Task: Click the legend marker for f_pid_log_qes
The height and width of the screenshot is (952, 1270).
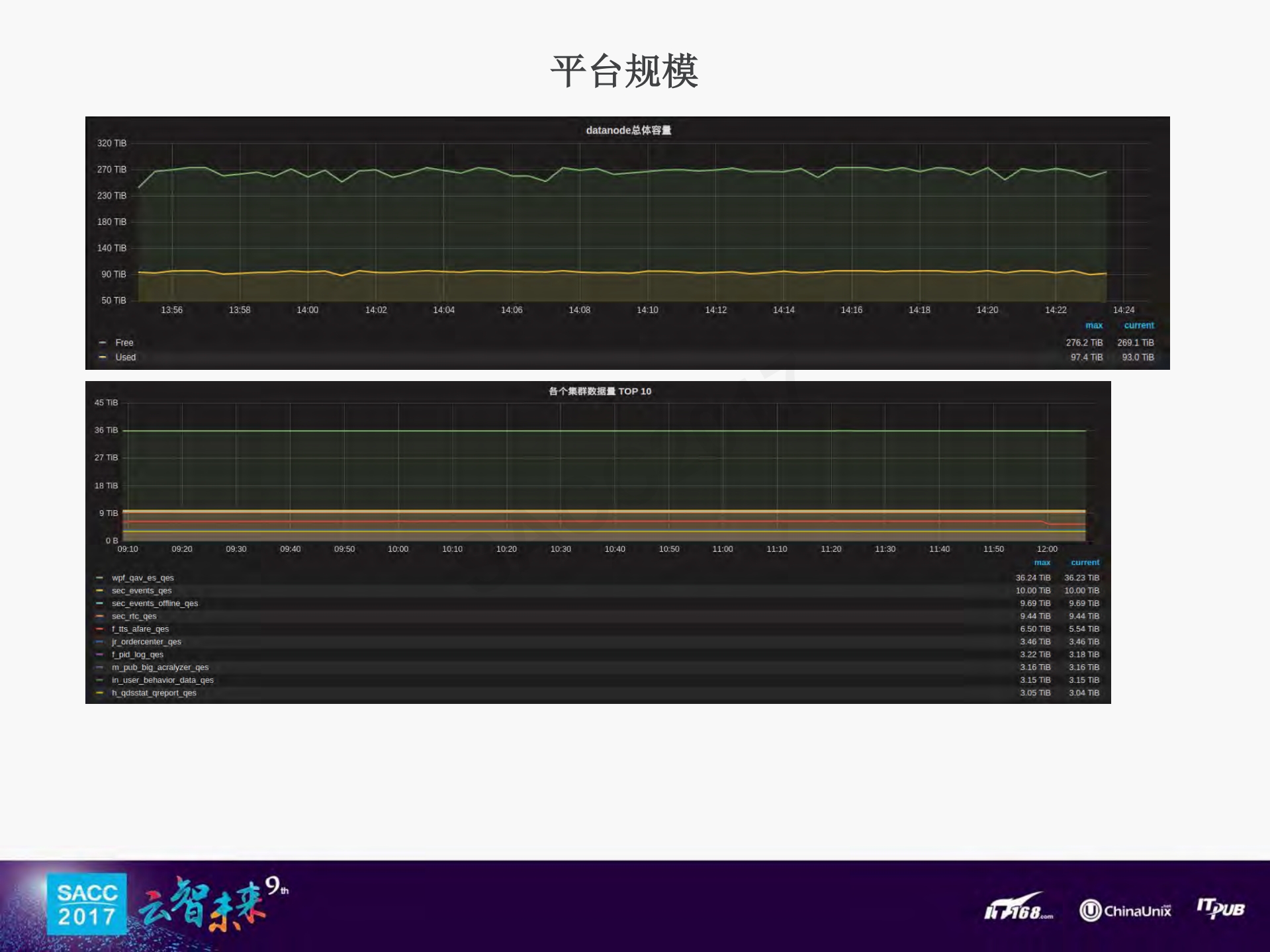Action: (99, 654)
